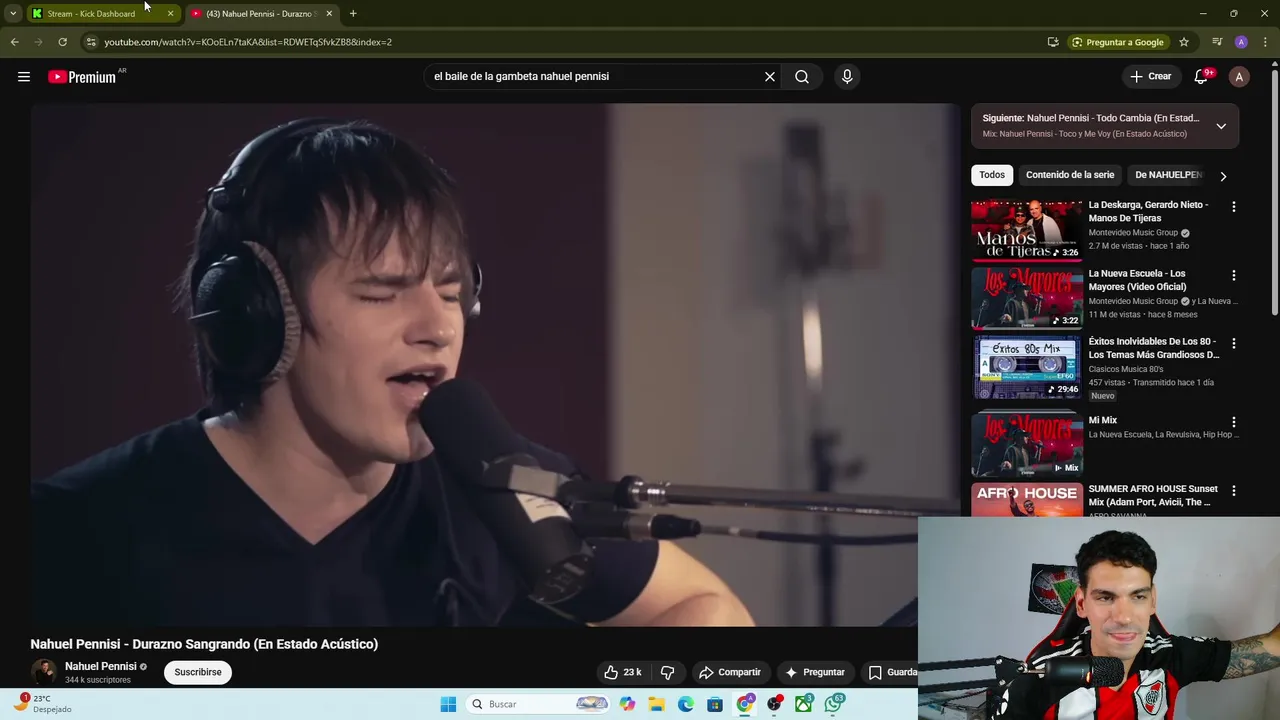
Task: Open options for Mi Mix
Action: (x=1233, y=422)
